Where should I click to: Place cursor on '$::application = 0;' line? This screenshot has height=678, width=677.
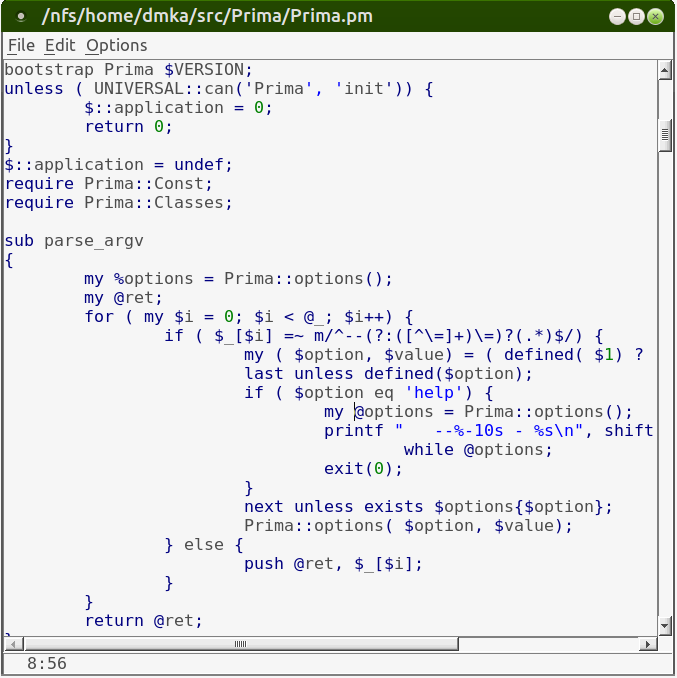point(178,108)
